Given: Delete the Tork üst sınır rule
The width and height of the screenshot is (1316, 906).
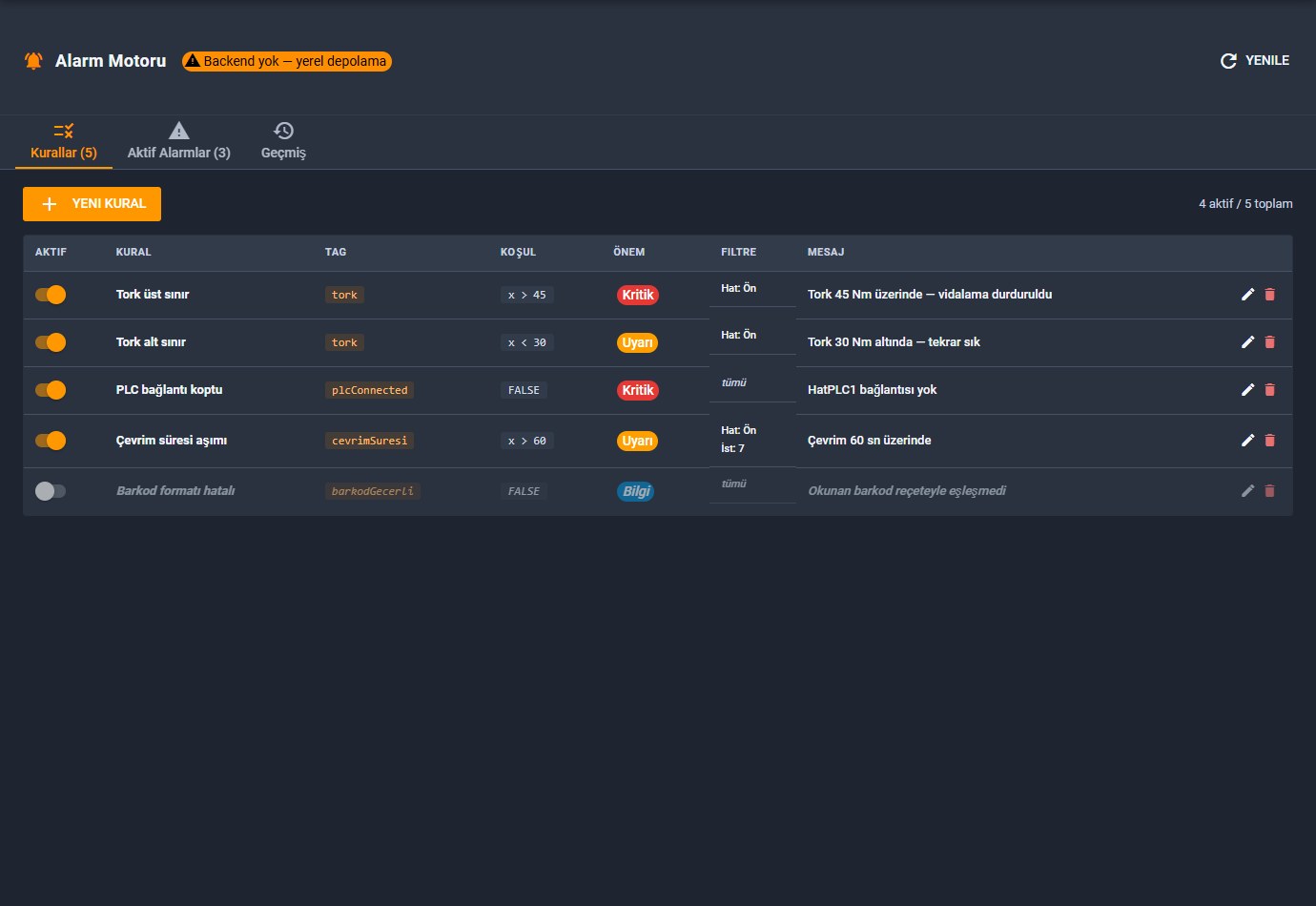Looking at the screenshot, I should tap(1269, 295).
